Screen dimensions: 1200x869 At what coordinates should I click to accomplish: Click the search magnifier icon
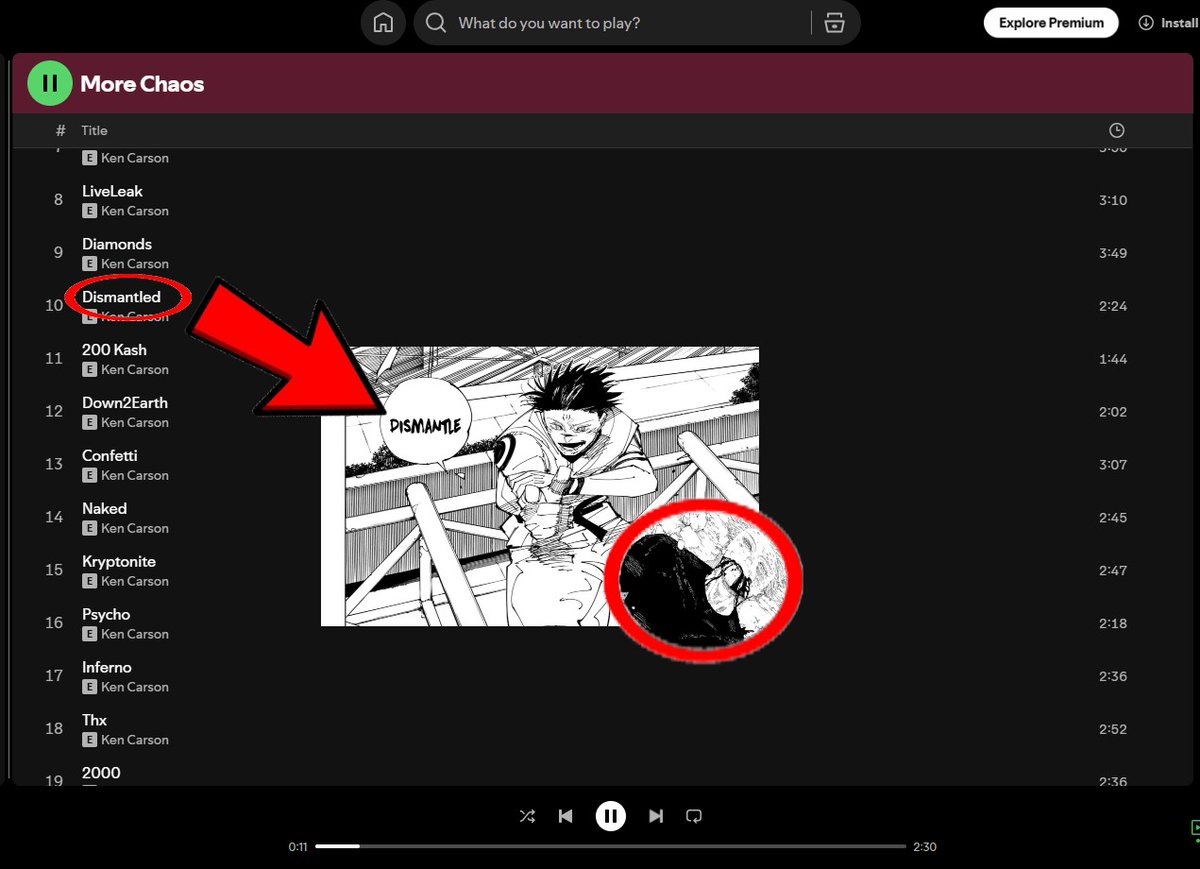coord(436,23)
